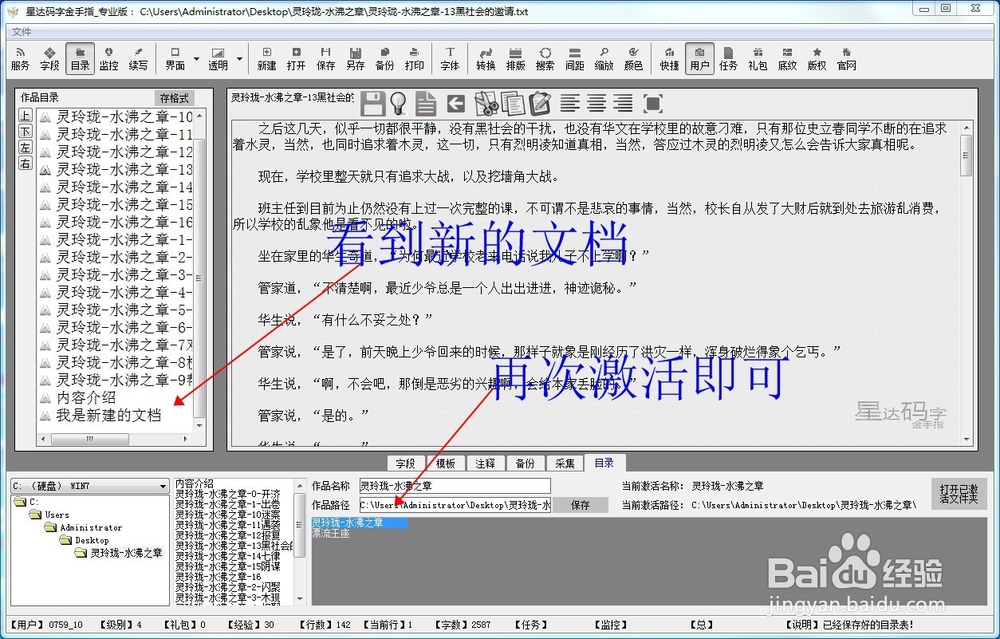This screenshot has height=639, width=1000.
Task: Switch to the 模板 tab
Action: [x=445, y=464]
